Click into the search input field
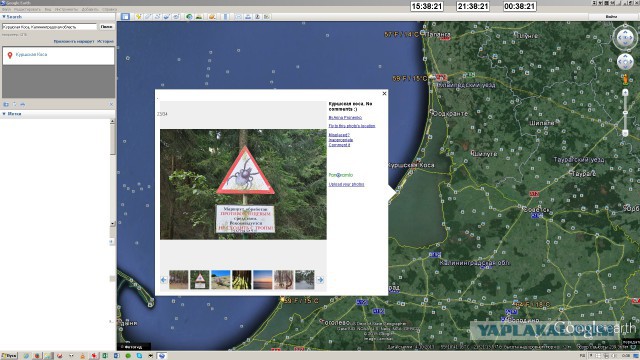 49,27
